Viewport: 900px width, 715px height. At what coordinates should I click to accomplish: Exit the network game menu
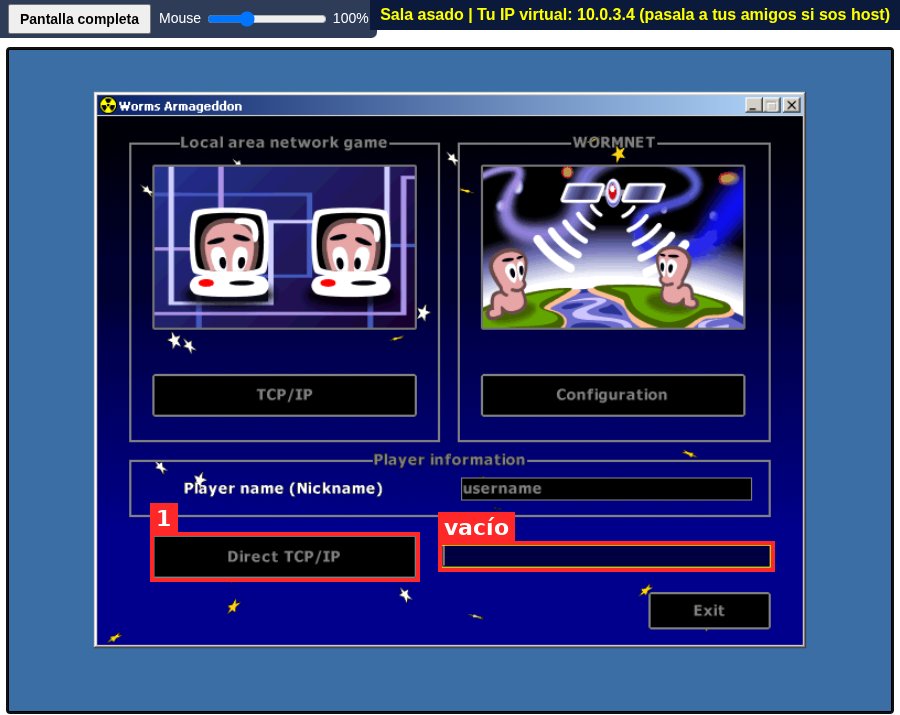pyautogui.click(x=709, y=611)
